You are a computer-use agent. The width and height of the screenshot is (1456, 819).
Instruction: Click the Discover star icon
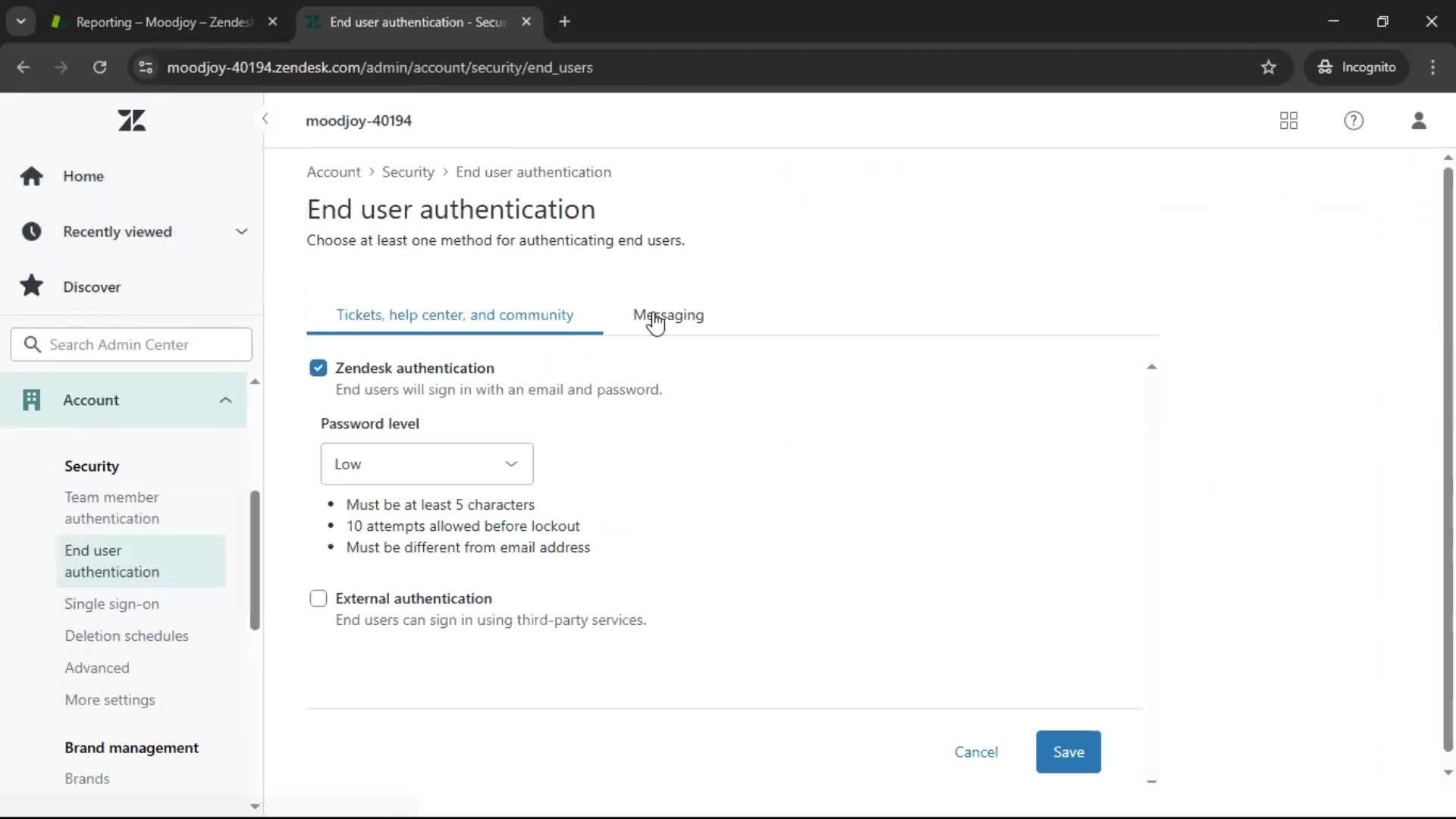point(32,286)
